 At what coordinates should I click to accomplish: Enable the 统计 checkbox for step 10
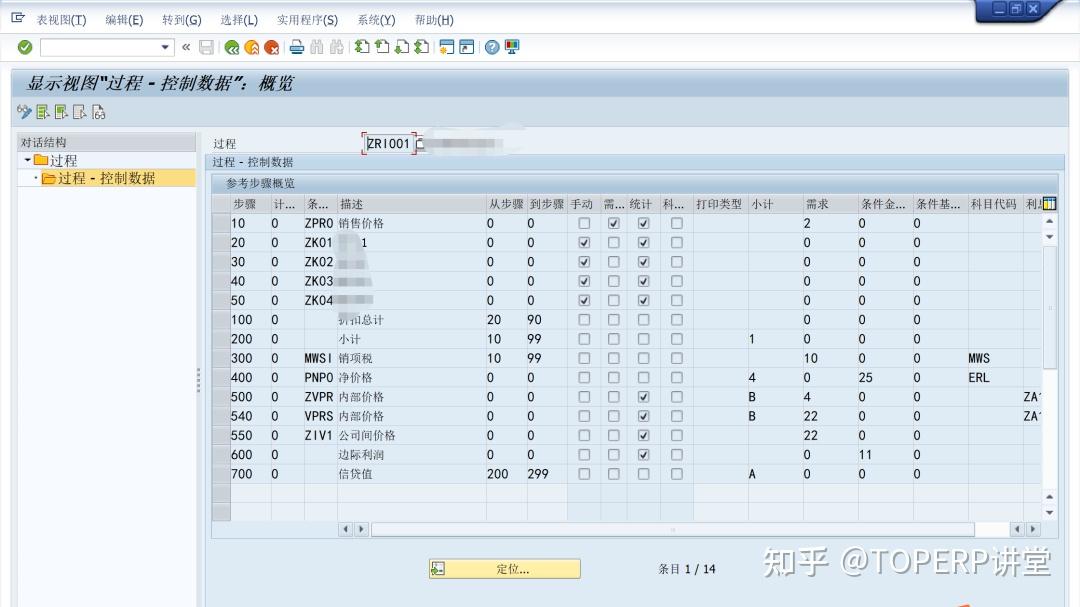click(x=644, y=223)
